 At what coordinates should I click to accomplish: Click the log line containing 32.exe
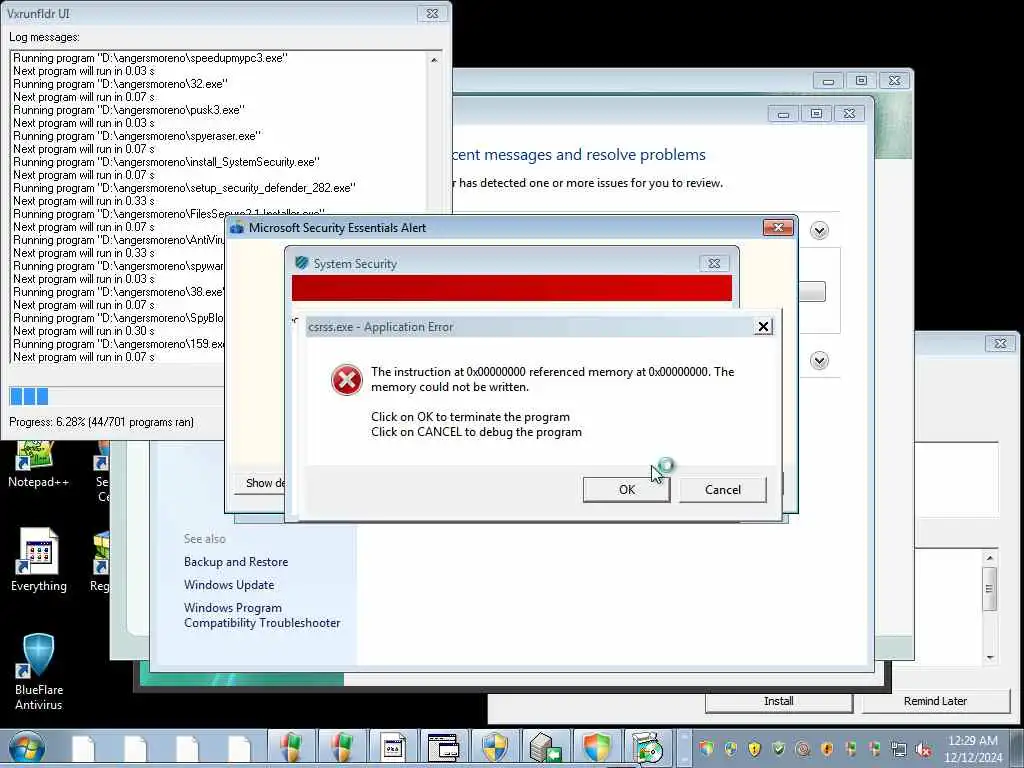120,84
